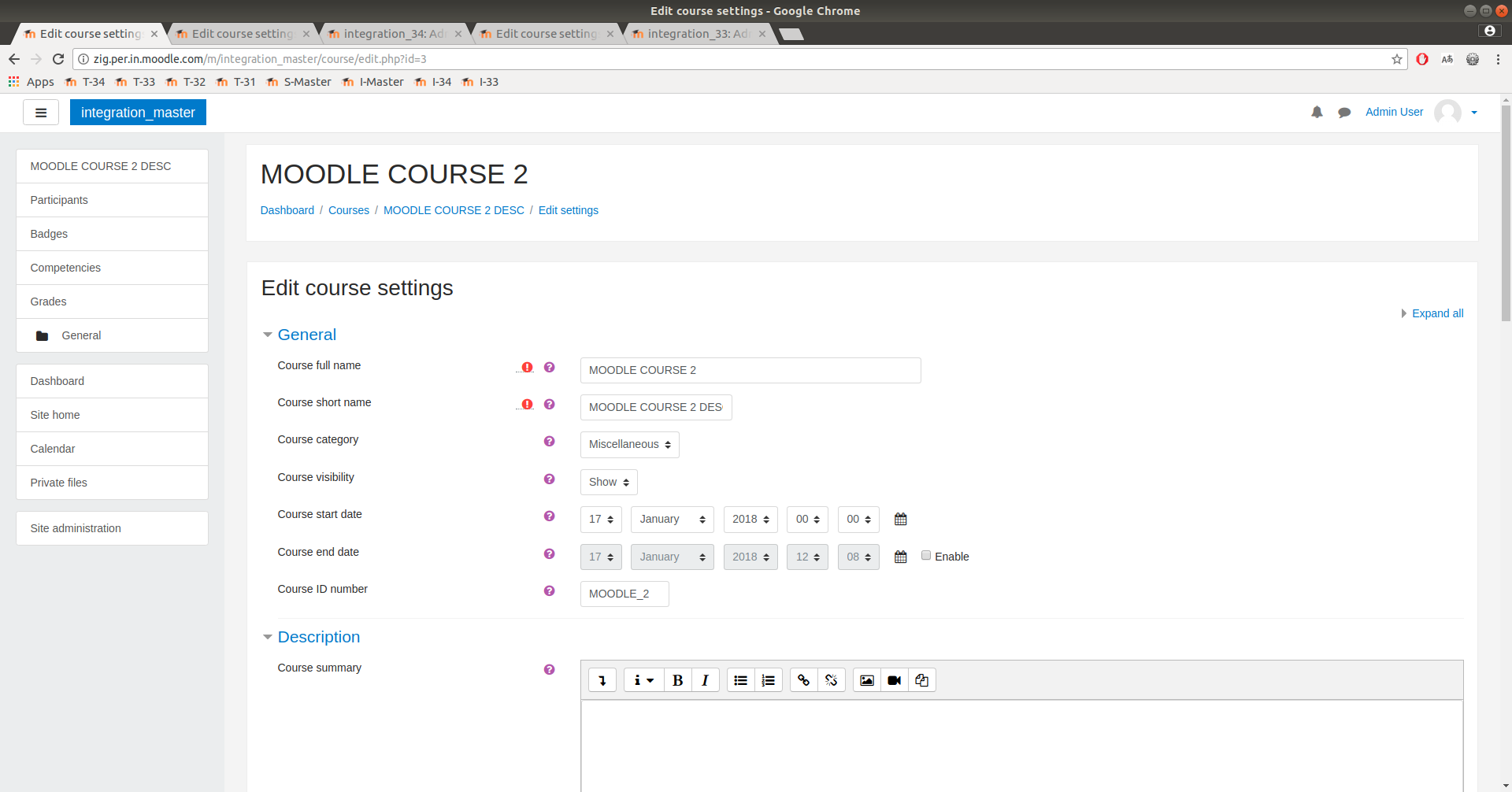Show help for Course ID number

point(550,591)
